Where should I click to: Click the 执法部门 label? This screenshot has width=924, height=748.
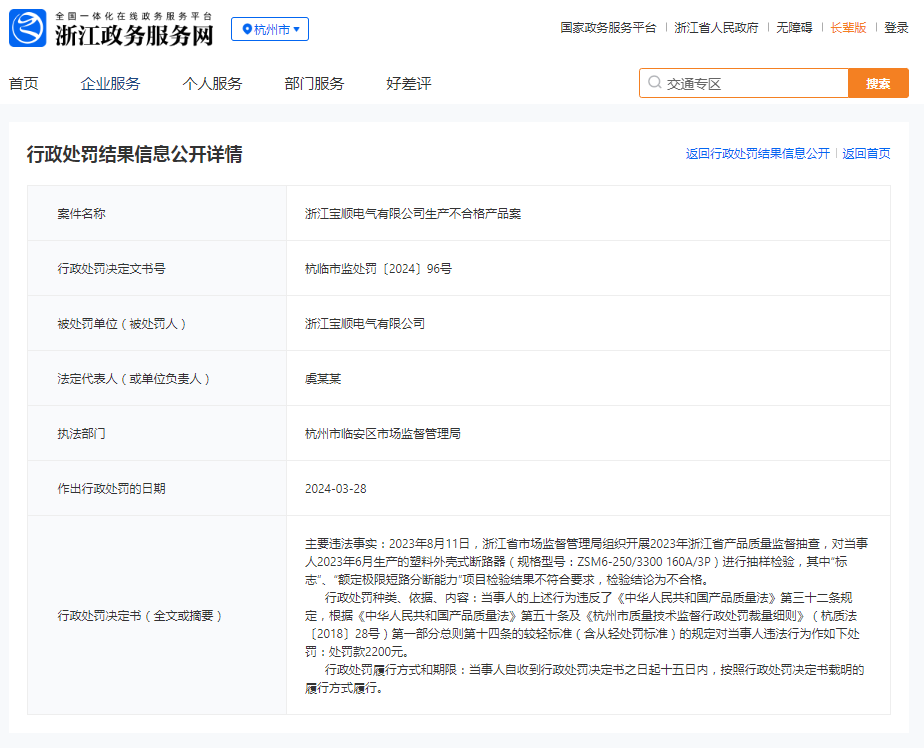point(81,433)
